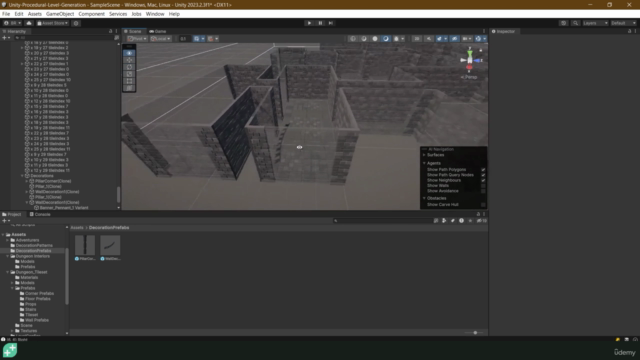
Task: Open the Jobs menu
Action: [x=136, y=14]
